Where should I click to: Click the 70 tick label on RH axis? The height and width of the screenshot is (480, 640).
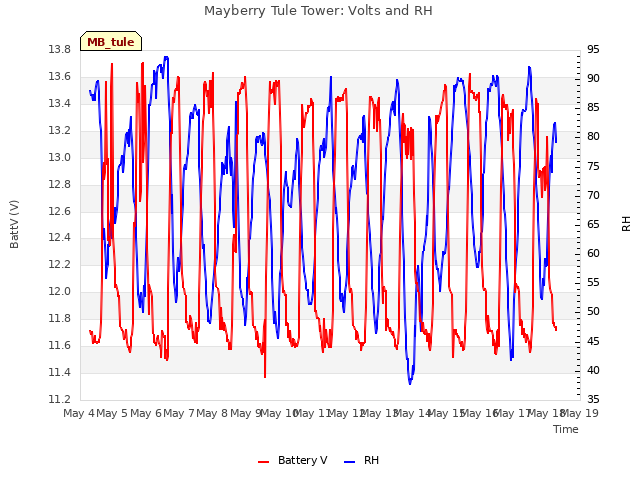(x=593, y=195)
